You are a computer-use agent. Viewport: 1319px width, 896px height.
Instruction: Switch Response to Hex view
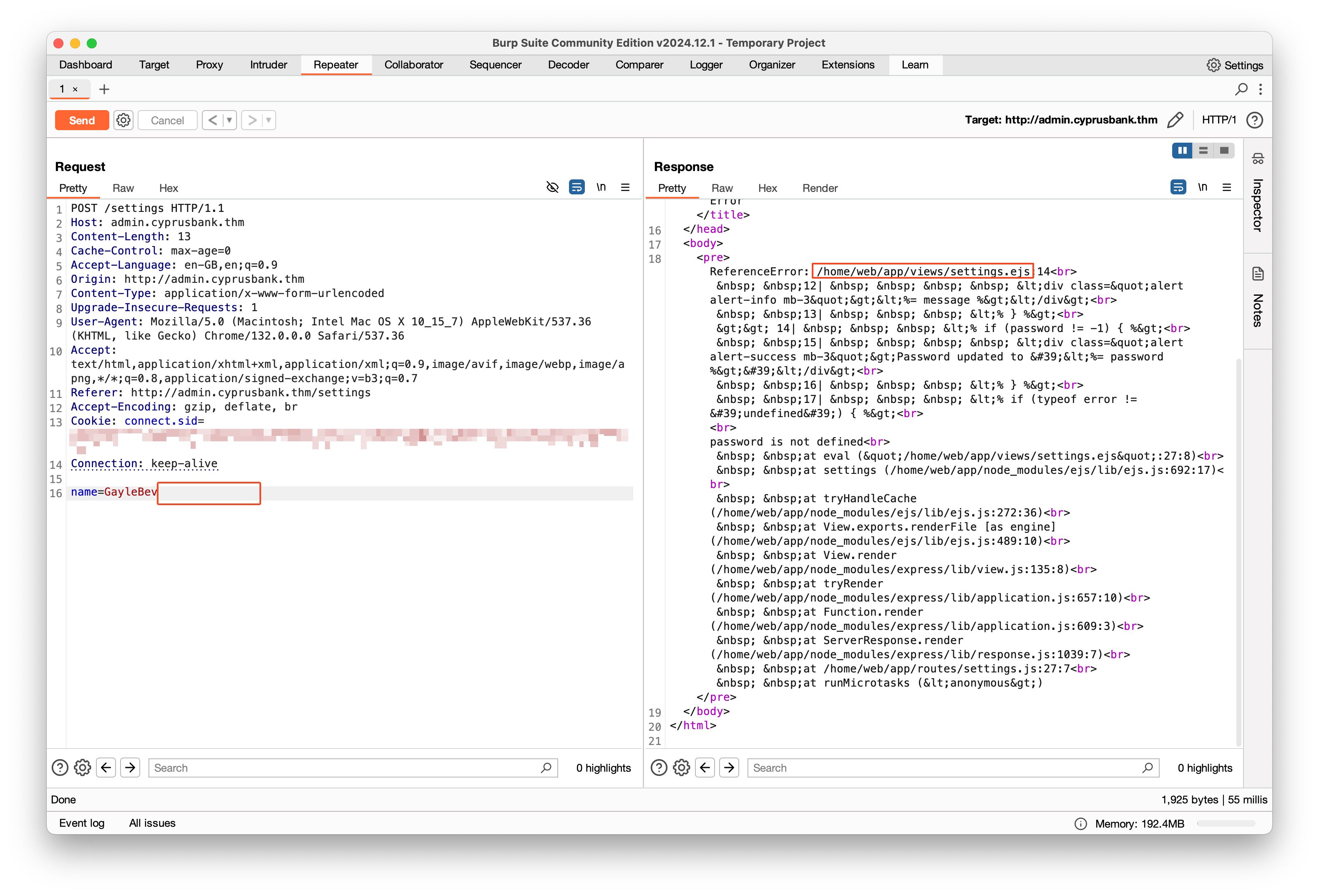(768, 188)
